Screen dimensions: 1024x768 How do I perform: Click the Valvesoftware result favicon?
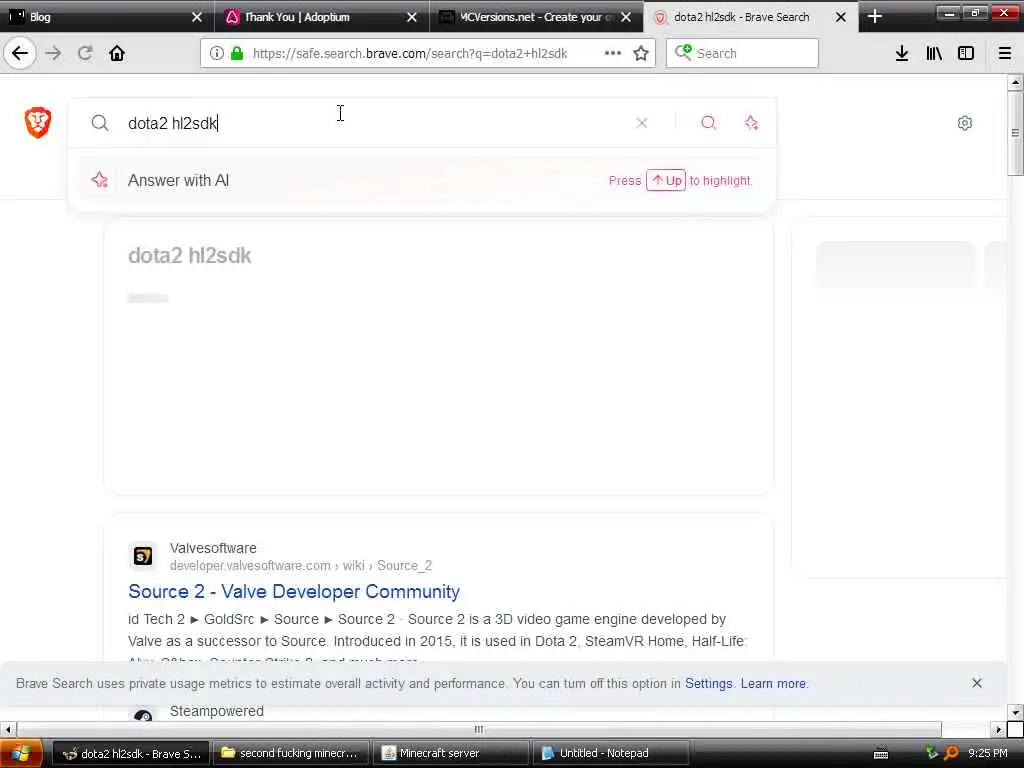point(142,556)
